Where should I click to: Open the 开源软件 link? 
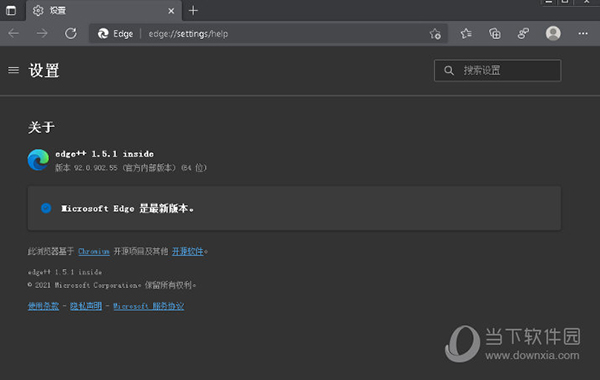(188, 251)
